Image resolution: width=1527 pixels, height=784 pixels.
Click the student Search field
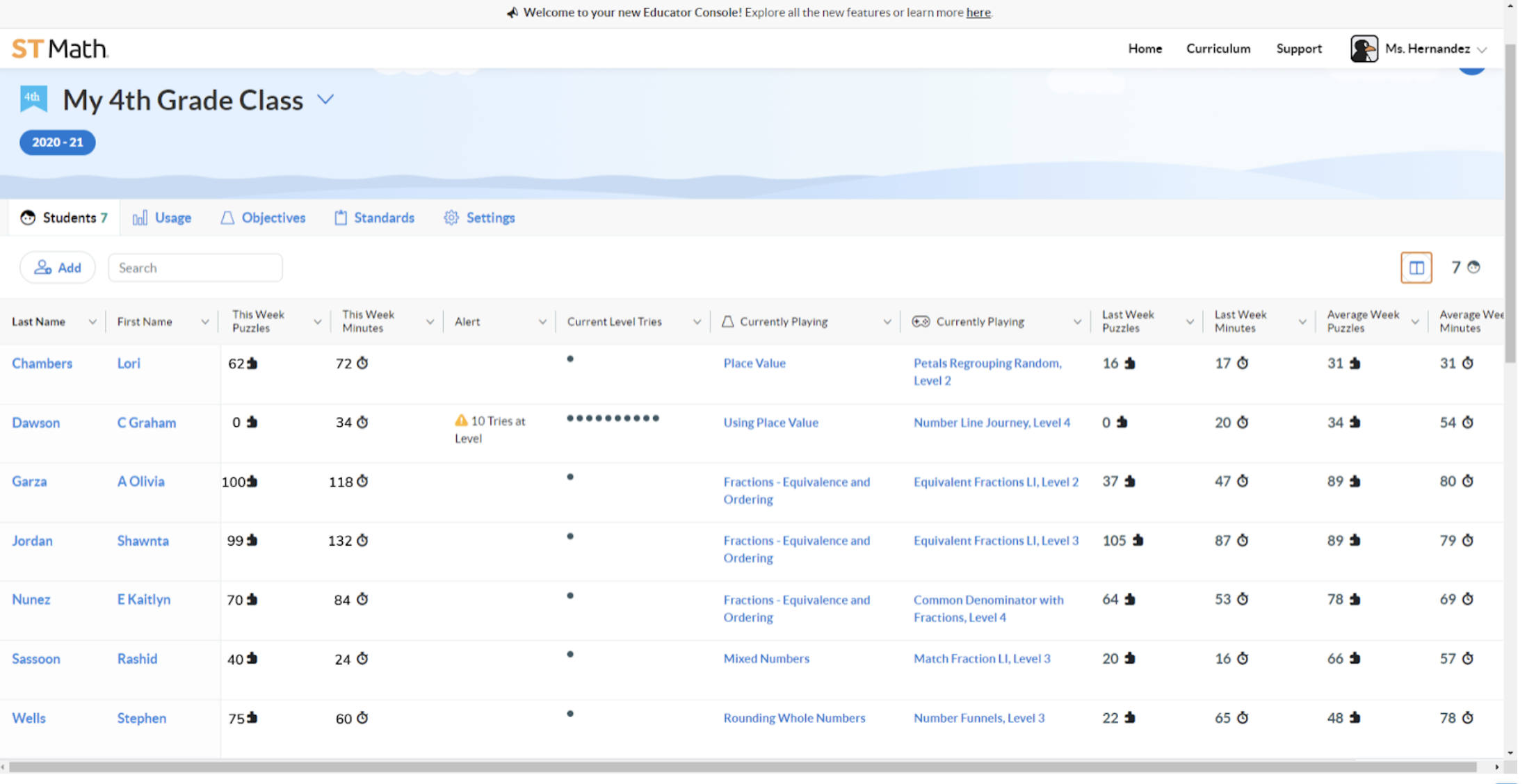195,268
